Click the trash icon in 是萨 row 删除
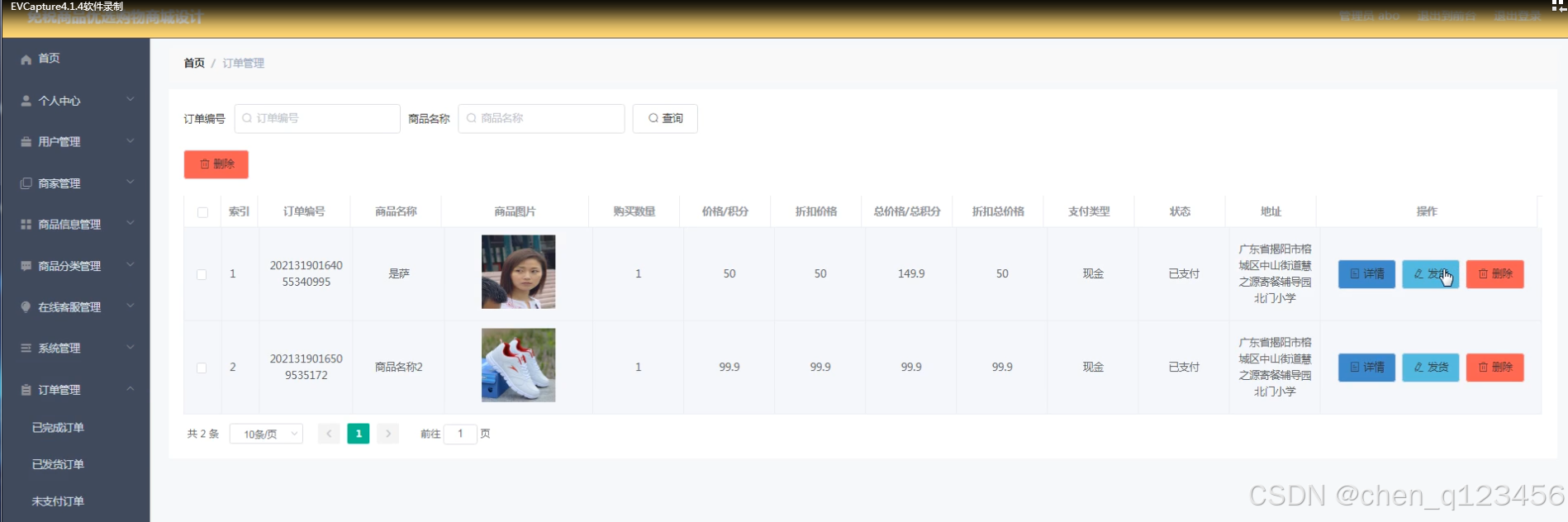This screenshot has width=1568, height=522. click(x=1483, y=274)
